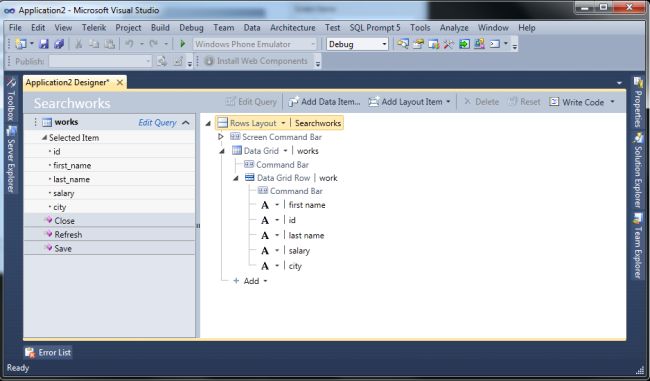The image size is (650, 381).
Task: Open Object Browser from the toolbar icon
Action: point(434,44)
